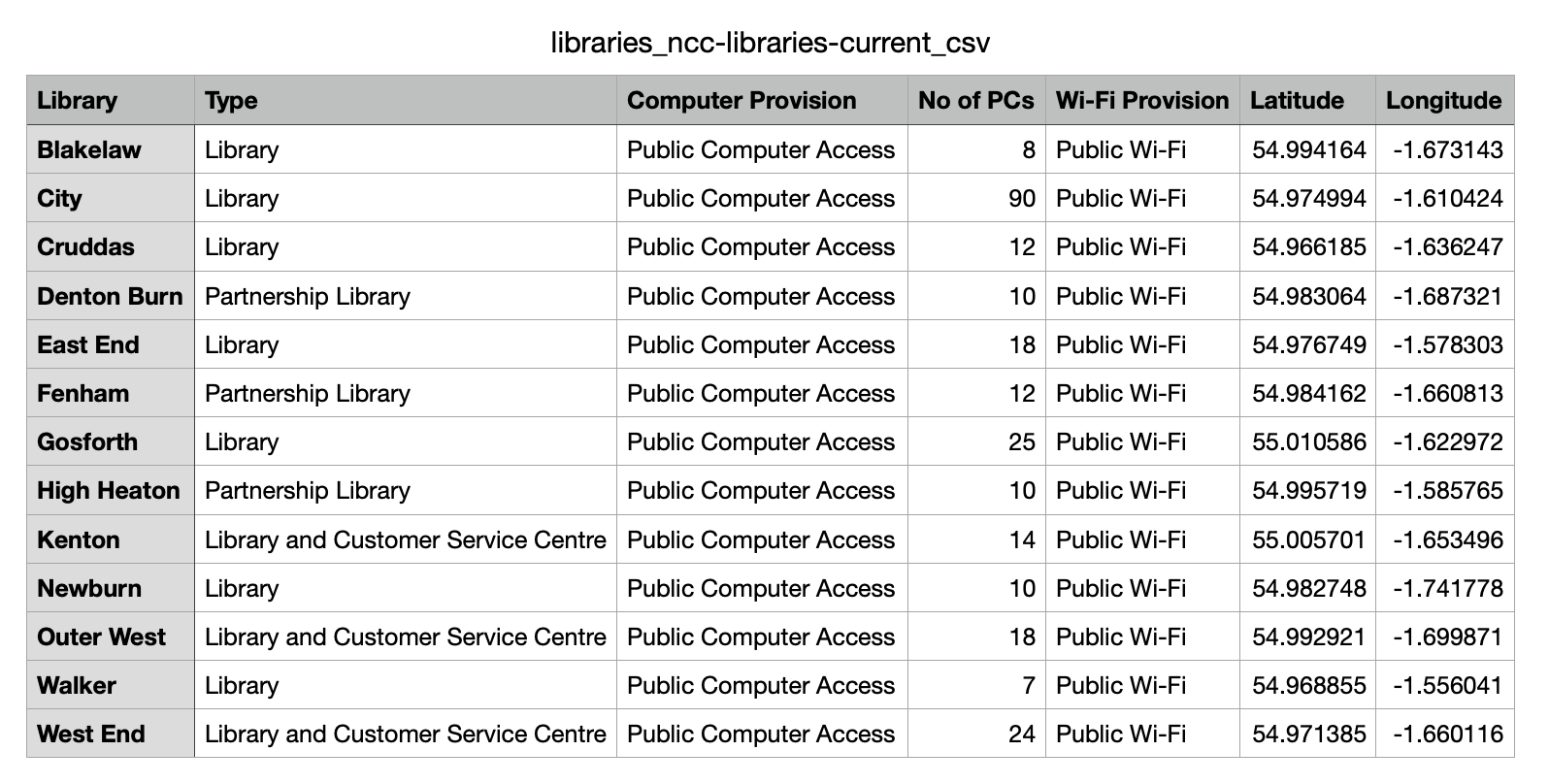Select the Blakelaw row header cell
Image resolution: width=1549 pixels, height=784 pixels.
[x=111, y=149]
